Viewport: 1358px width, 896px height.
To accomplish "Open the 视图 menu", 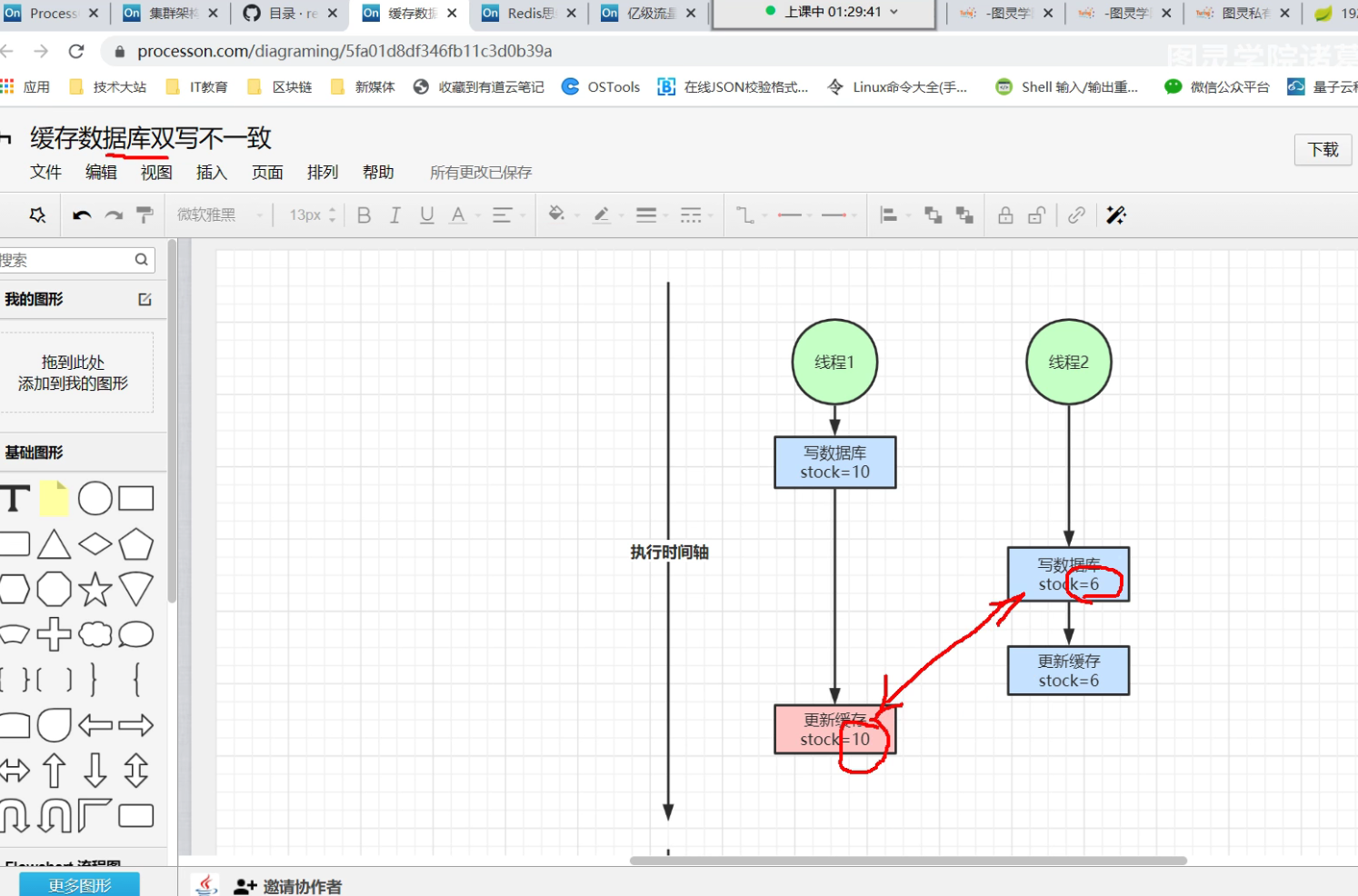I will coord(156,172).
